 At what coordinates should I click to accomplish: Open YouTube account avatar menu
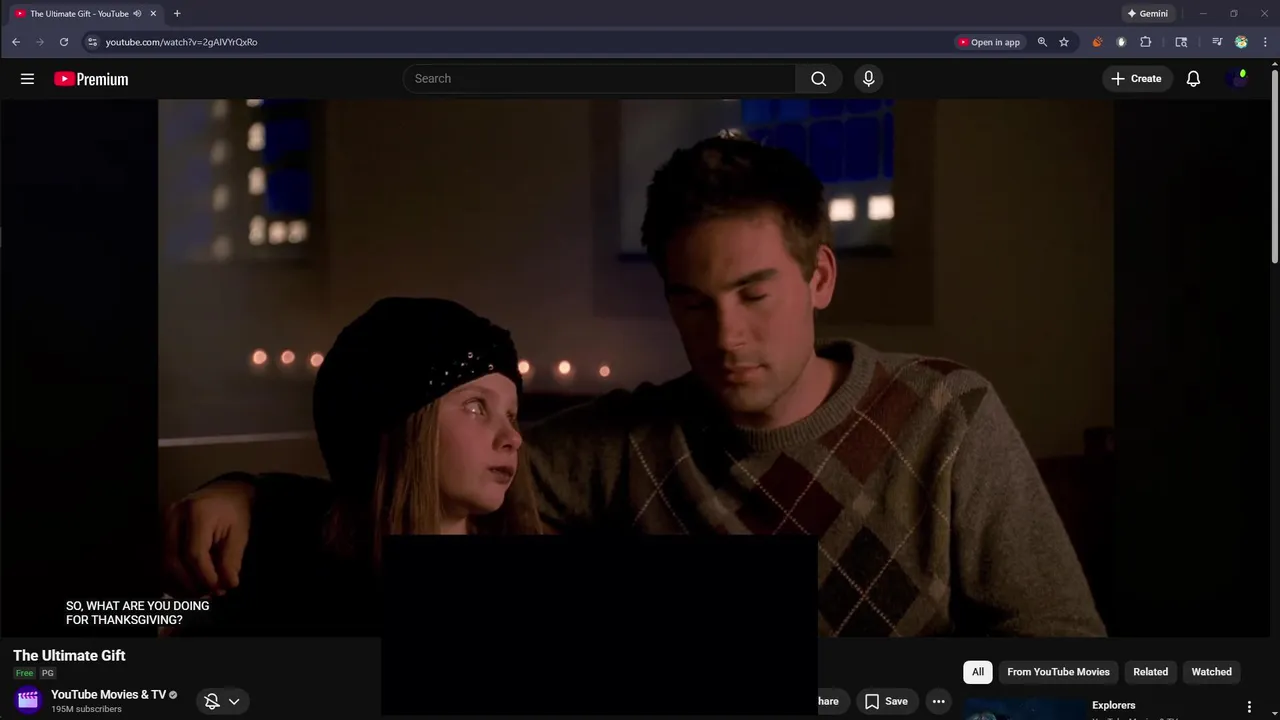[1239, 79]
